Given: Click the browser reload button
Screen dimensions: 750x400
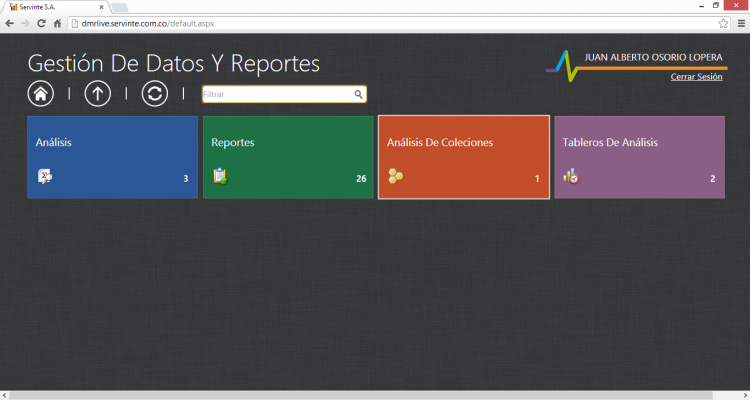Looking at the screenshot, I should click(42, 22).
